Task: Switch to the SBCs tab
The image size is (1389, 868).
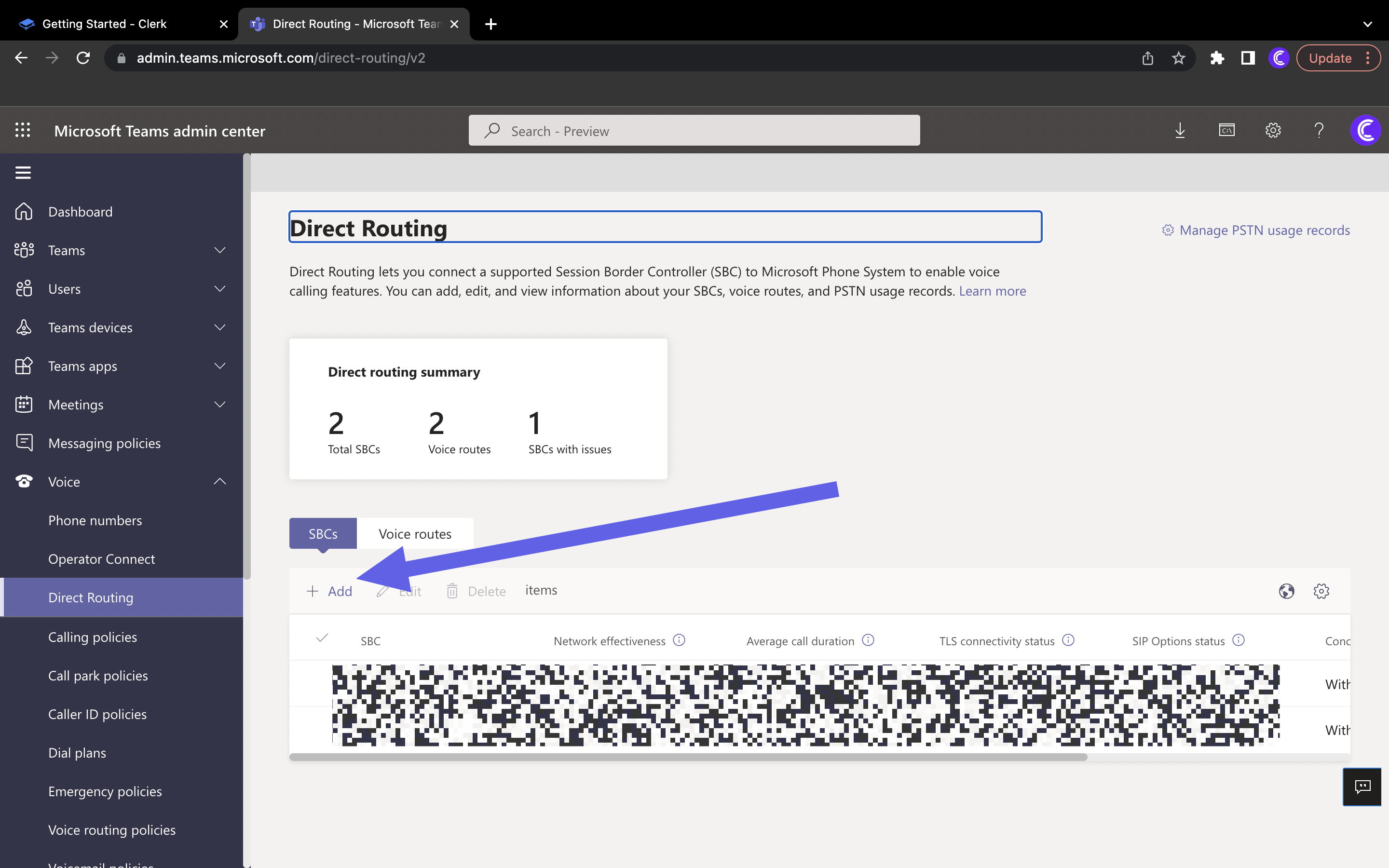Action: click(x=323, y=533)
